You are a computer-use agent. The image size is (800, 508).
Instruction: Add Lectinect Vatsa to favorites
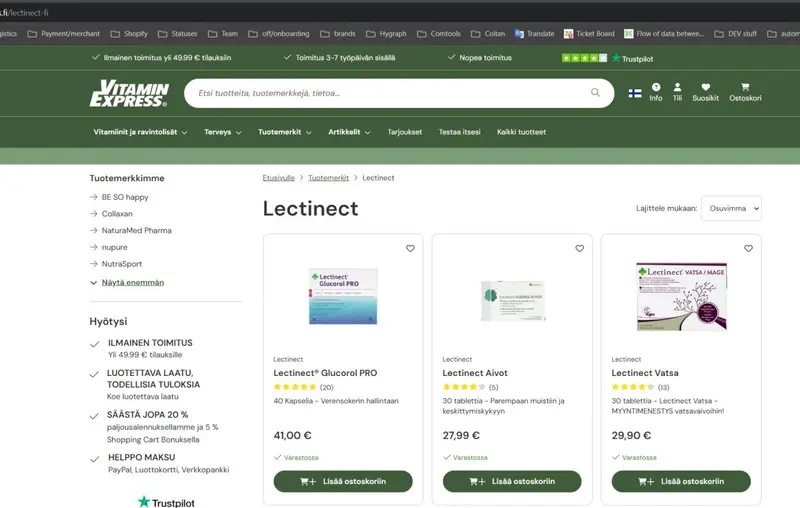coord(748,248)
